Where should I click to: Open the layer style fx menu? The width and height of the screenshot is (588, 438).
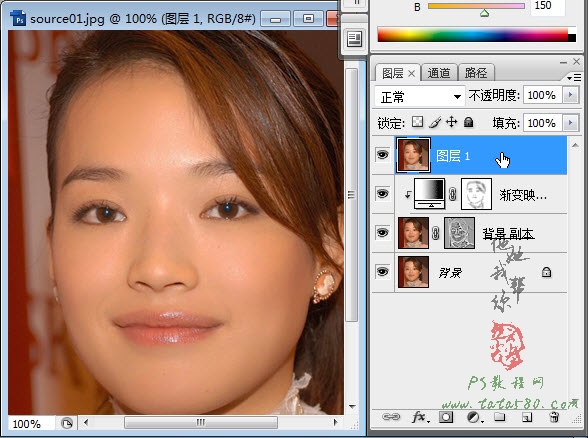[x=419, y=417]
